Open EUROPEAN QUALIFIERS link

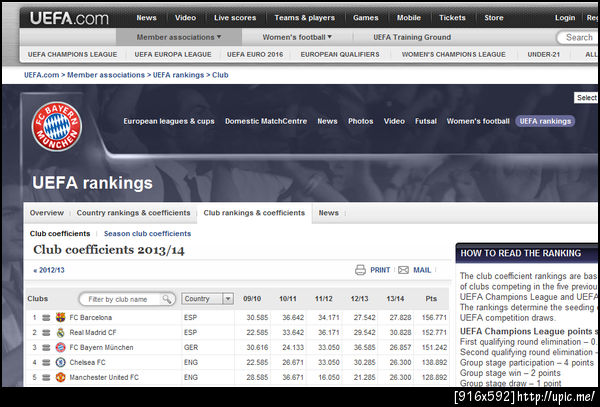point(340,54)
